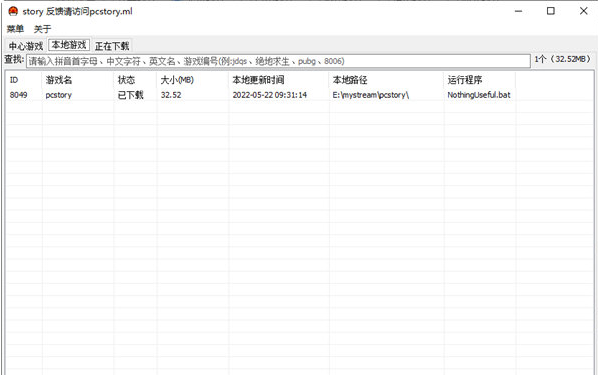Select the row cell with ID 8049
Image resolution: width=598 pixels, height=375 pixels.
18,95
